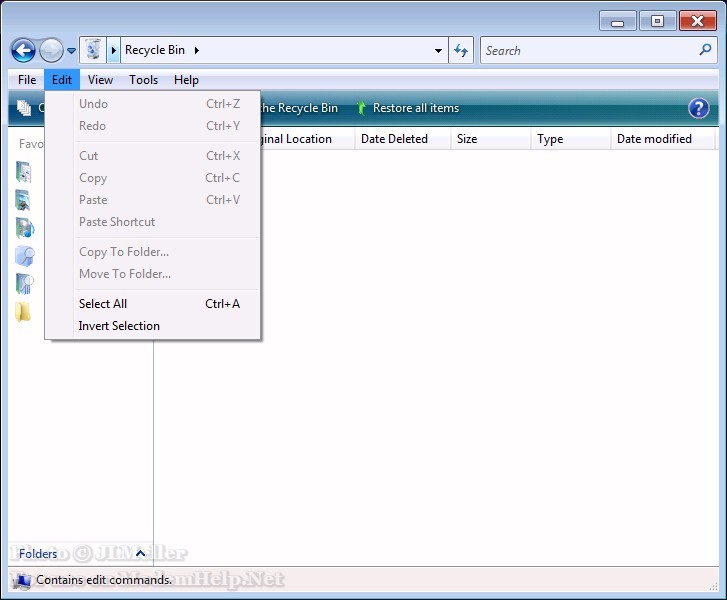This screenshot has width=727, height=600.
Task: Open the Help menu
Action: tap(186, 80)
